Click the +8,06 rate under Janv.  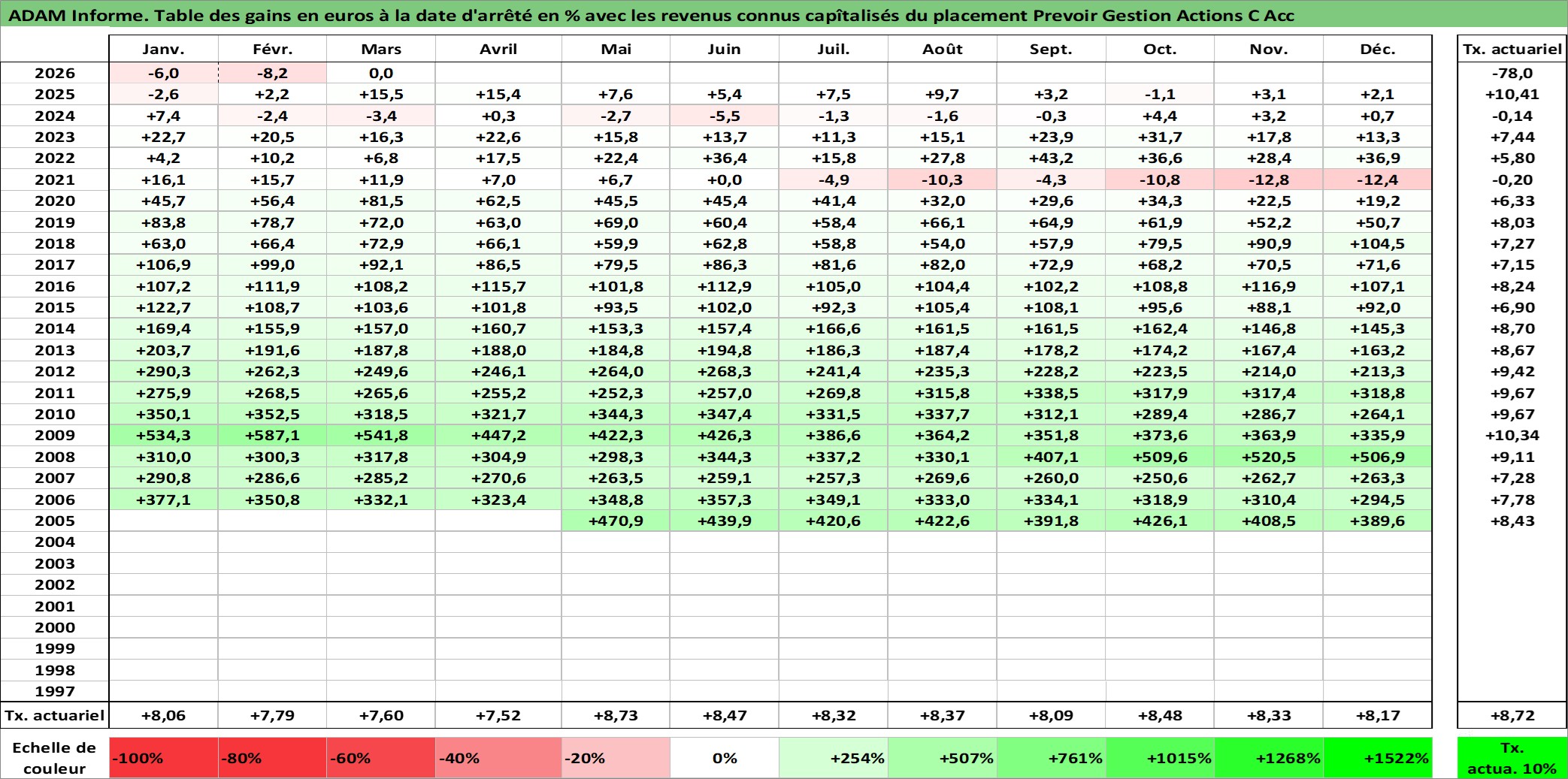(164, 715)
